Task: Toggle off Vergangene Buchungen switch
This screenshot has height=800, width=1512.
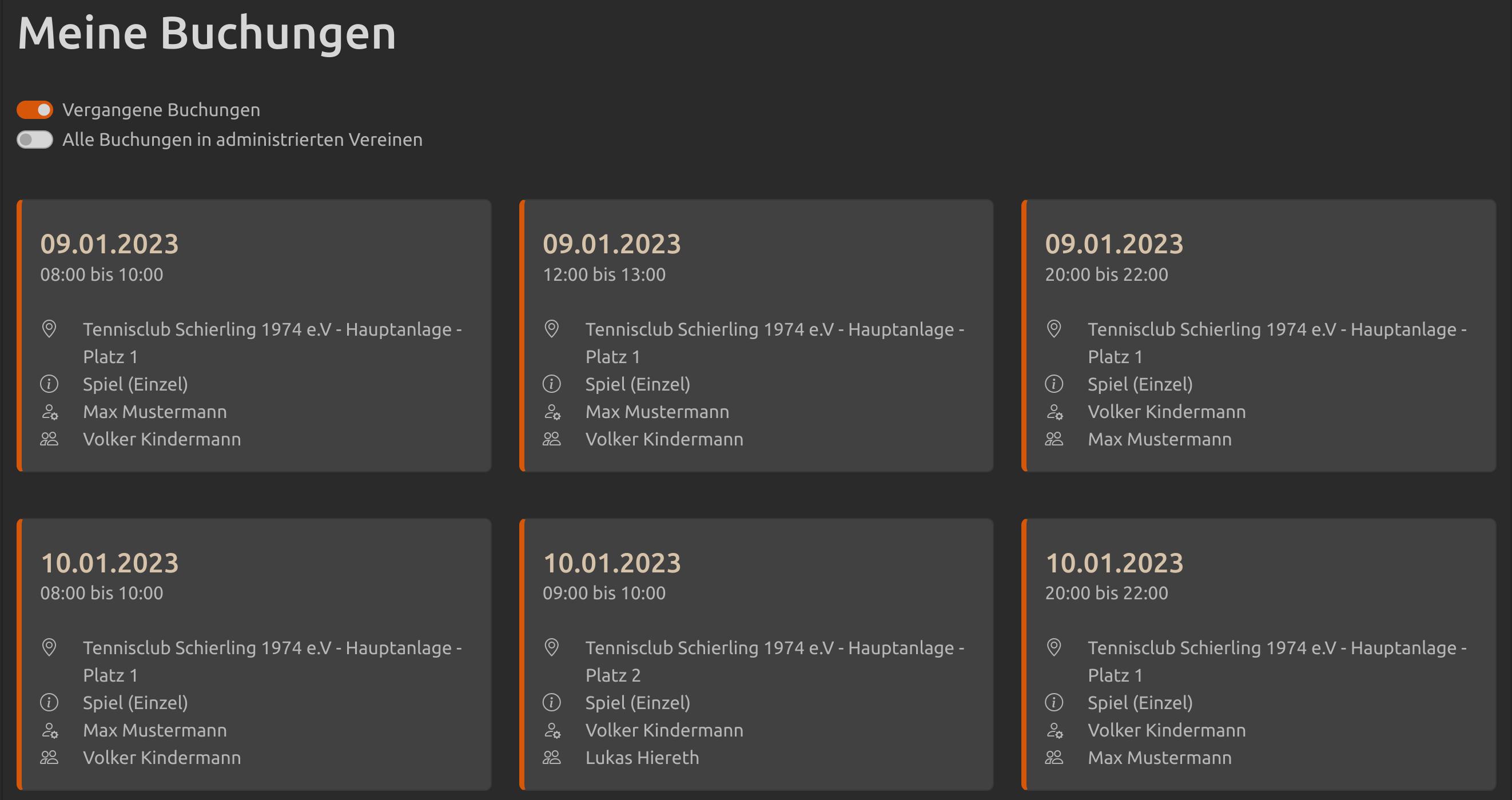Action: (35, 110)
